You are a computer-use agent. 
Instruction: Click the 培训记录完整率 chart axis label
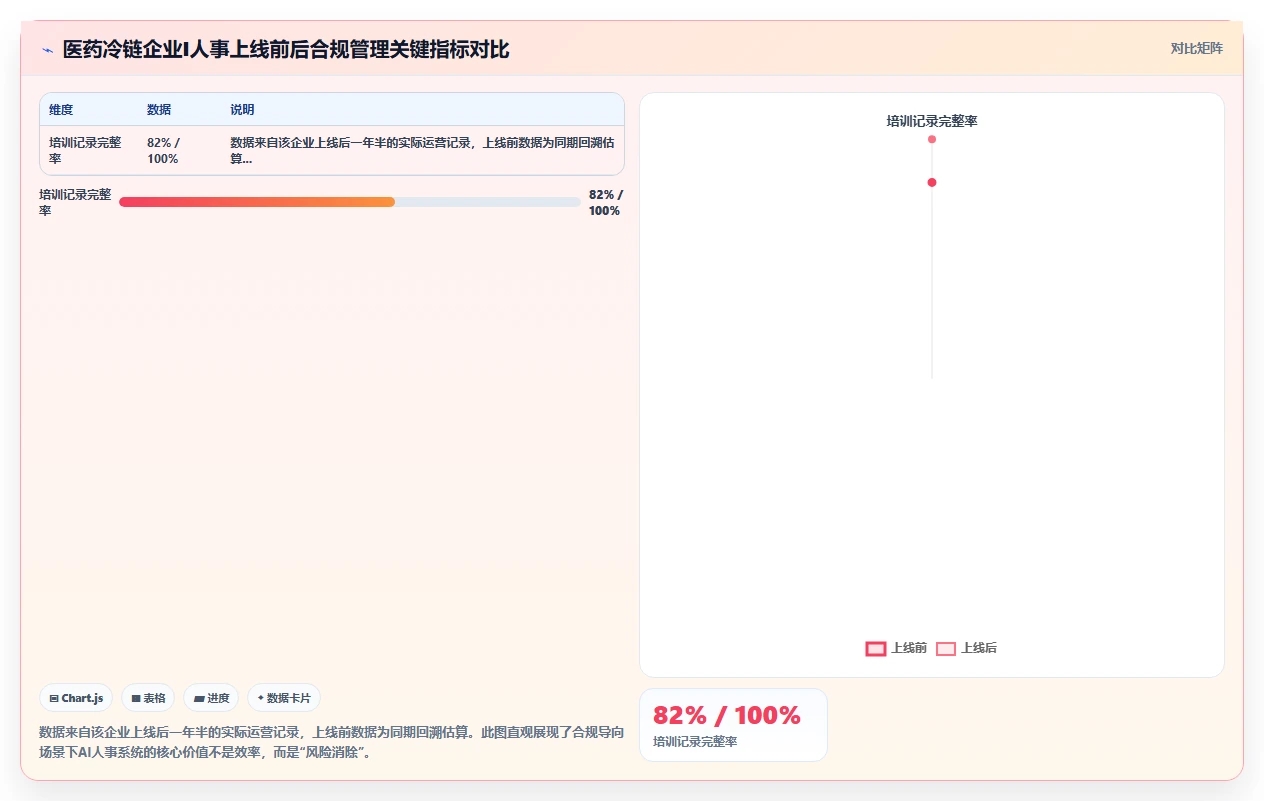tap(932, 121)
